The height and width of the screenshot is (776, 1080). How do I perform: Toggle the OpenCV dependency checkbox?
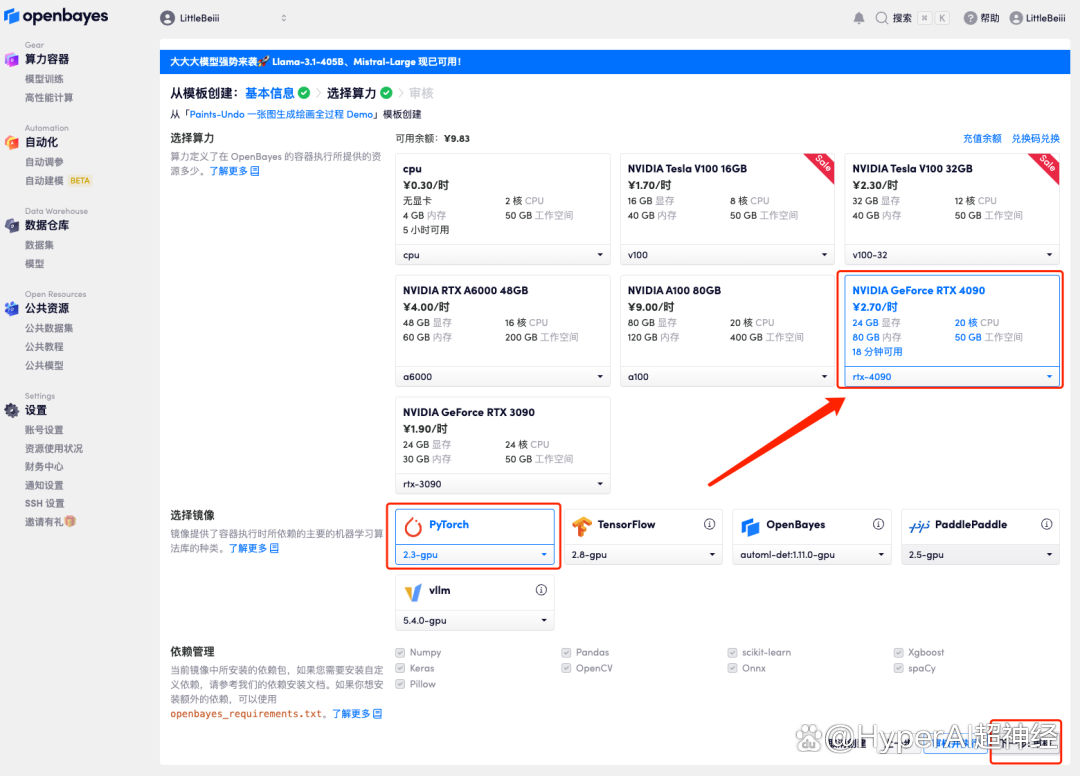pos(567,668)
